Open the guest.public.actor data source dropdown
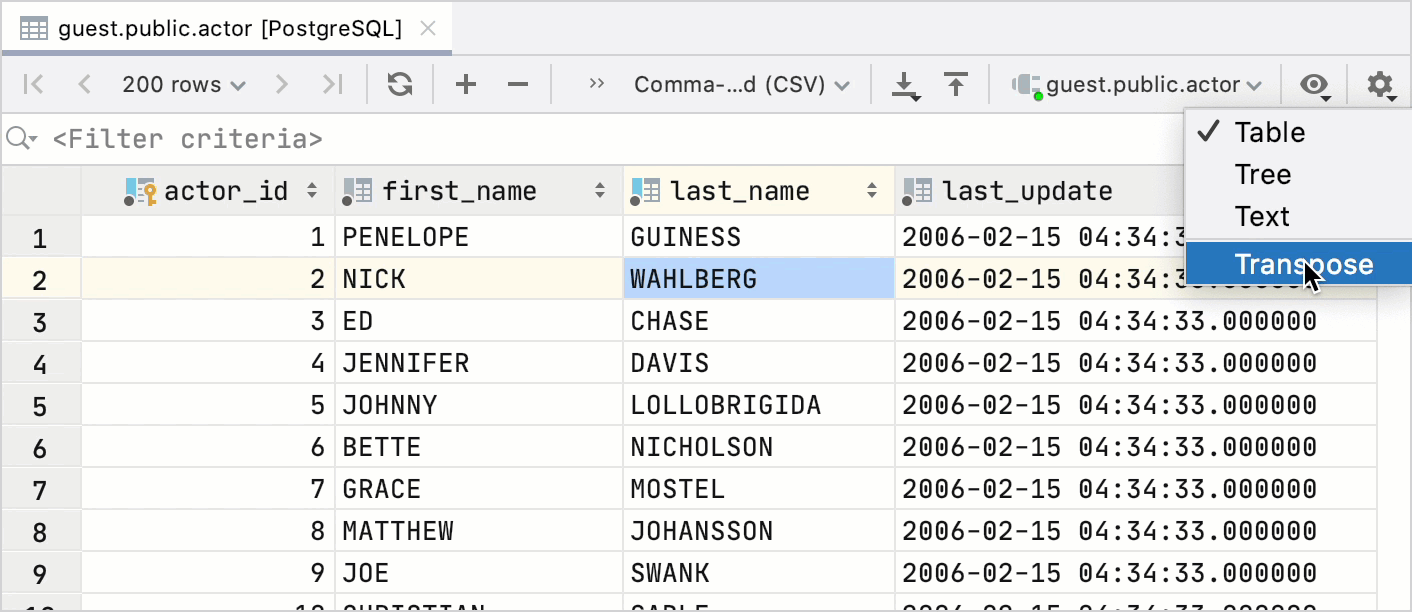 1140,84
